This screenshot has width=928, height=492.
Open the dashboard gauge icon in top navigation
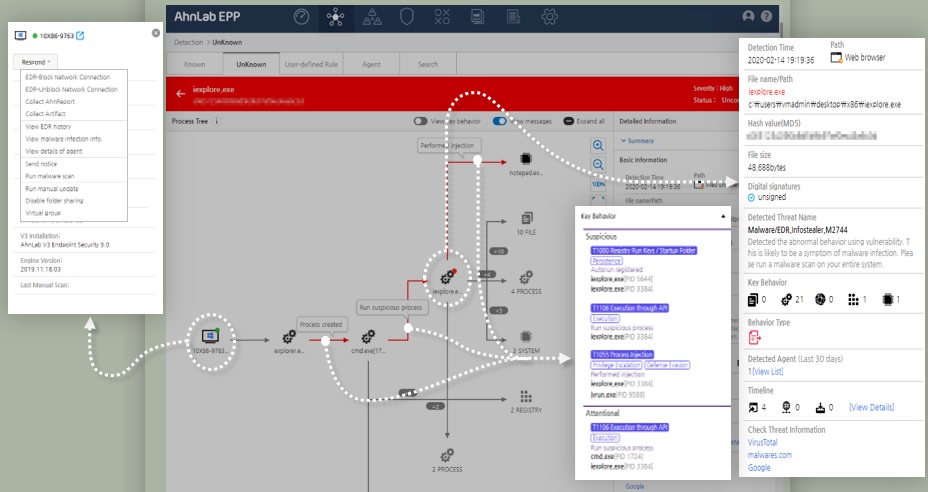(302, 17)
